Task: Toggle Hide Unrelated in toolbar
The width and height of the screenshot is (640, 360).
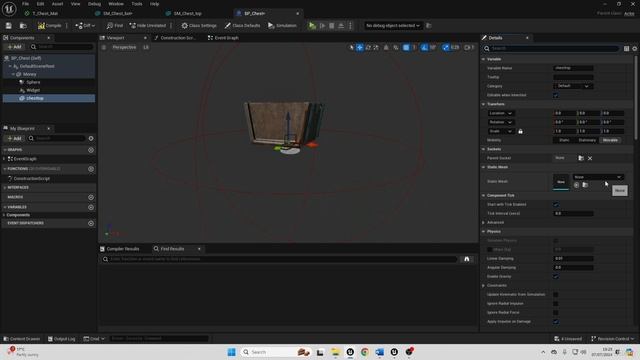Action: 148,26
